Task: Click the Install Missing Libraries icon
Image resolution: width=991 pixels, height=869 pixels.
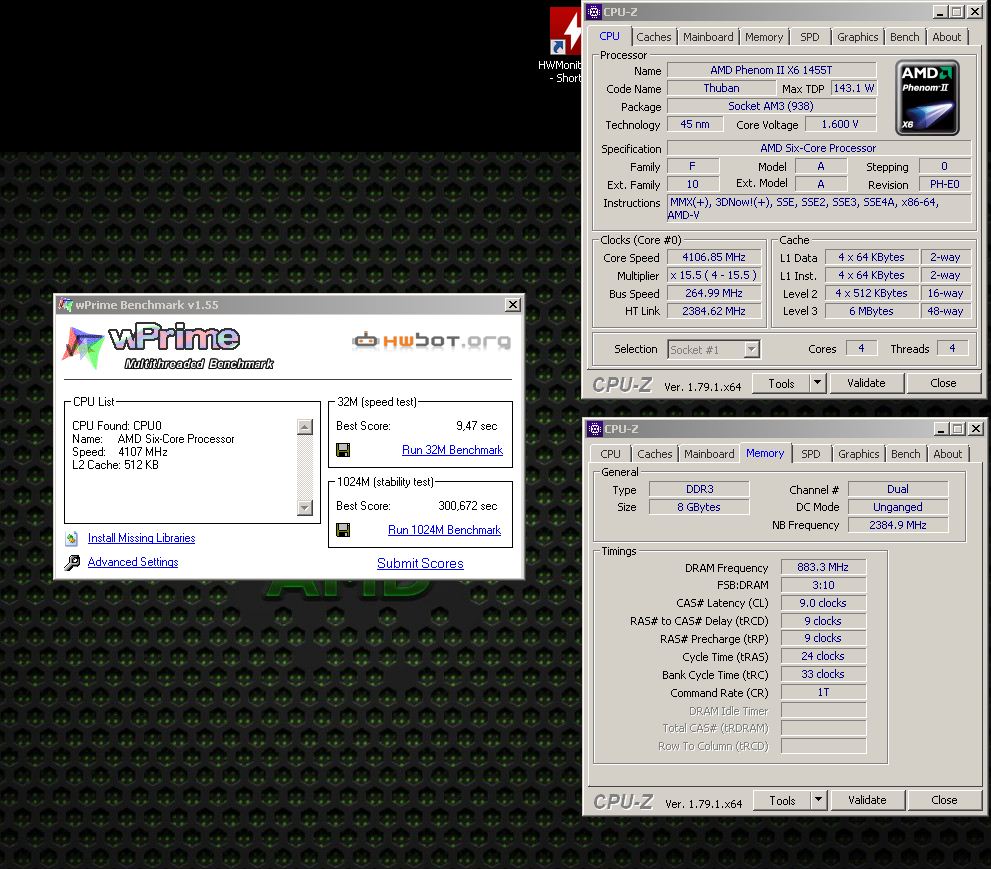Action: [72, 538]
